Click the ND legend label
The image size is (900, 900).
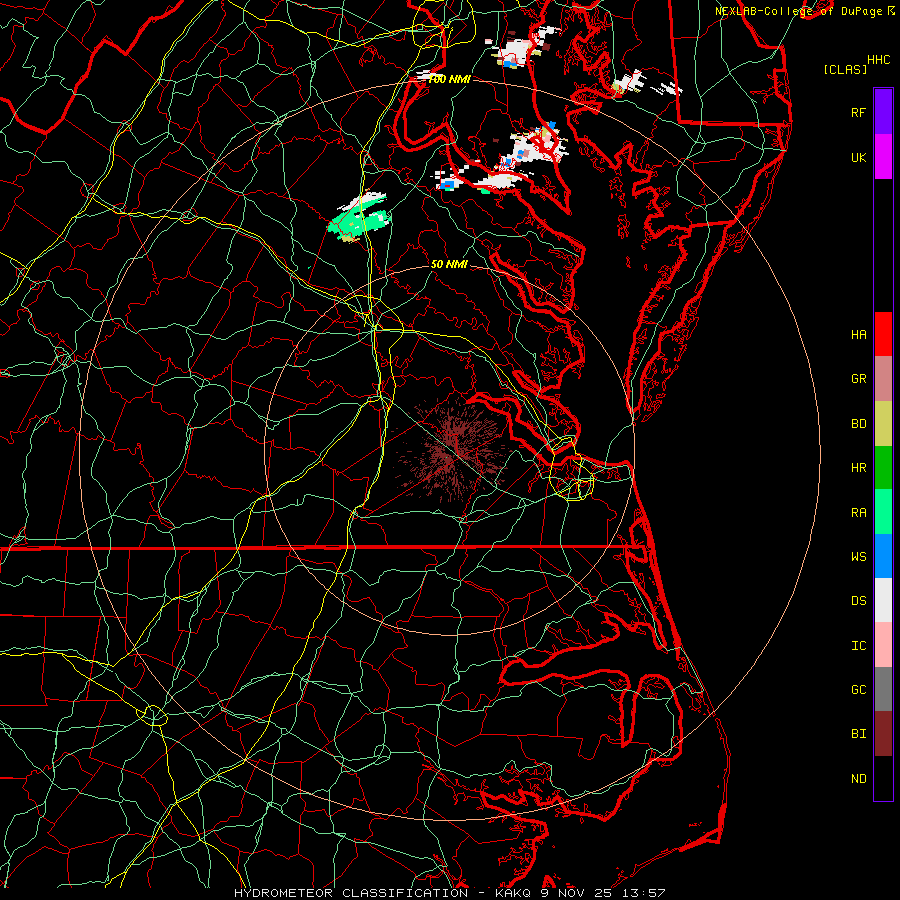point(858,779)
